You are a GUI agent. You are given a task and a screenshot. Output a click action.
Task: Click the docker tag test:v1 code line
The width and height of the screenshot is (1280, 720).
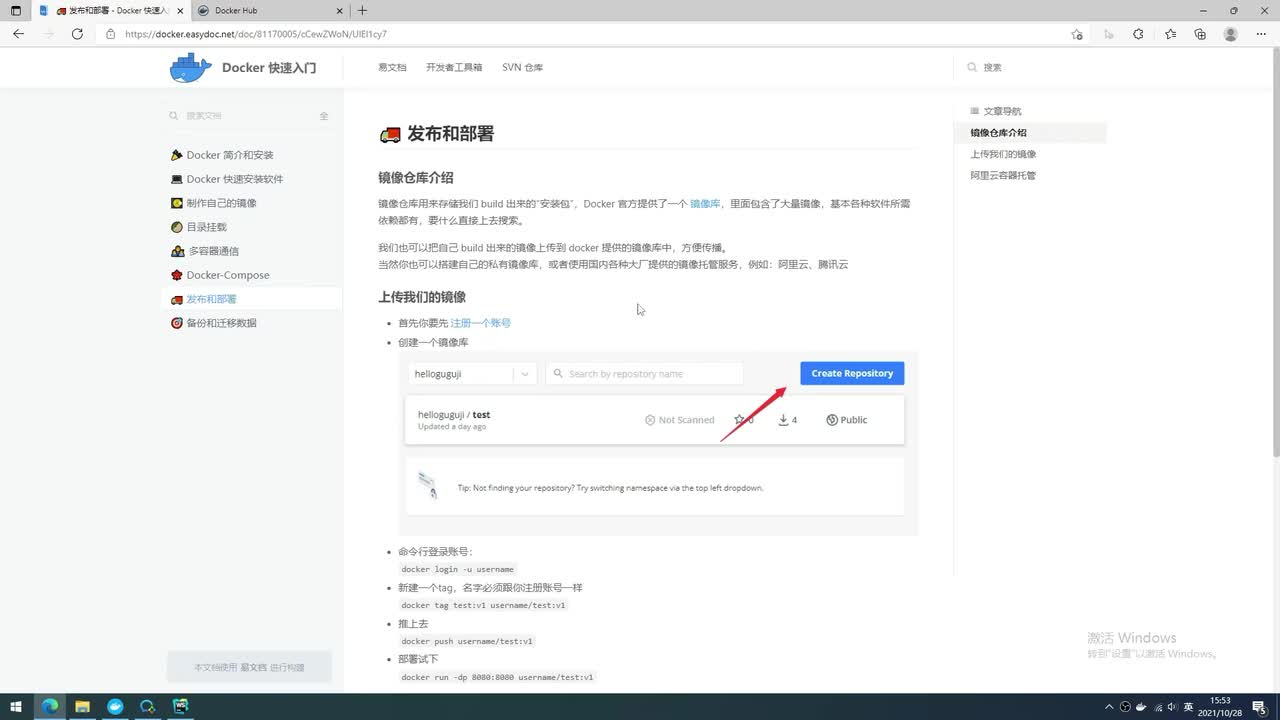(x=483, y=605)
